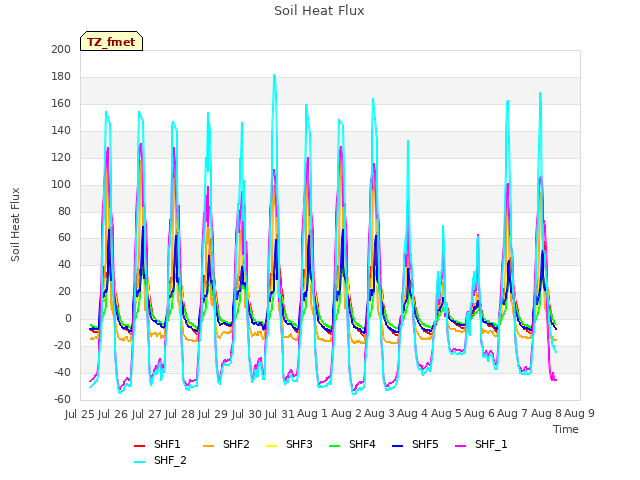640x480 pixels.
Task: Click the Aug 5 x-axis tick label
Action: click(446, 414)
